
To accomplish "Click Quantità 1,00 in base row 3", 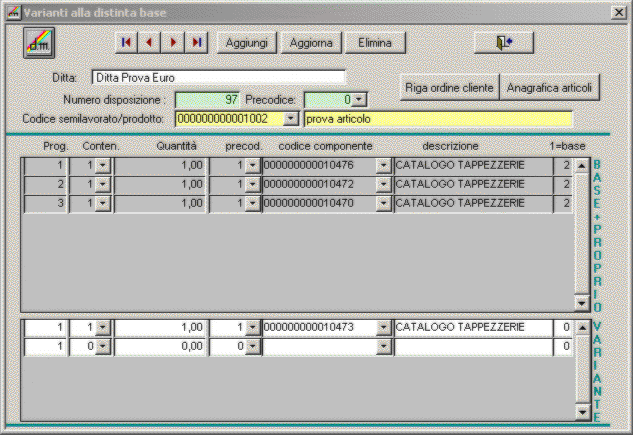I will click(x=160, y=203).
